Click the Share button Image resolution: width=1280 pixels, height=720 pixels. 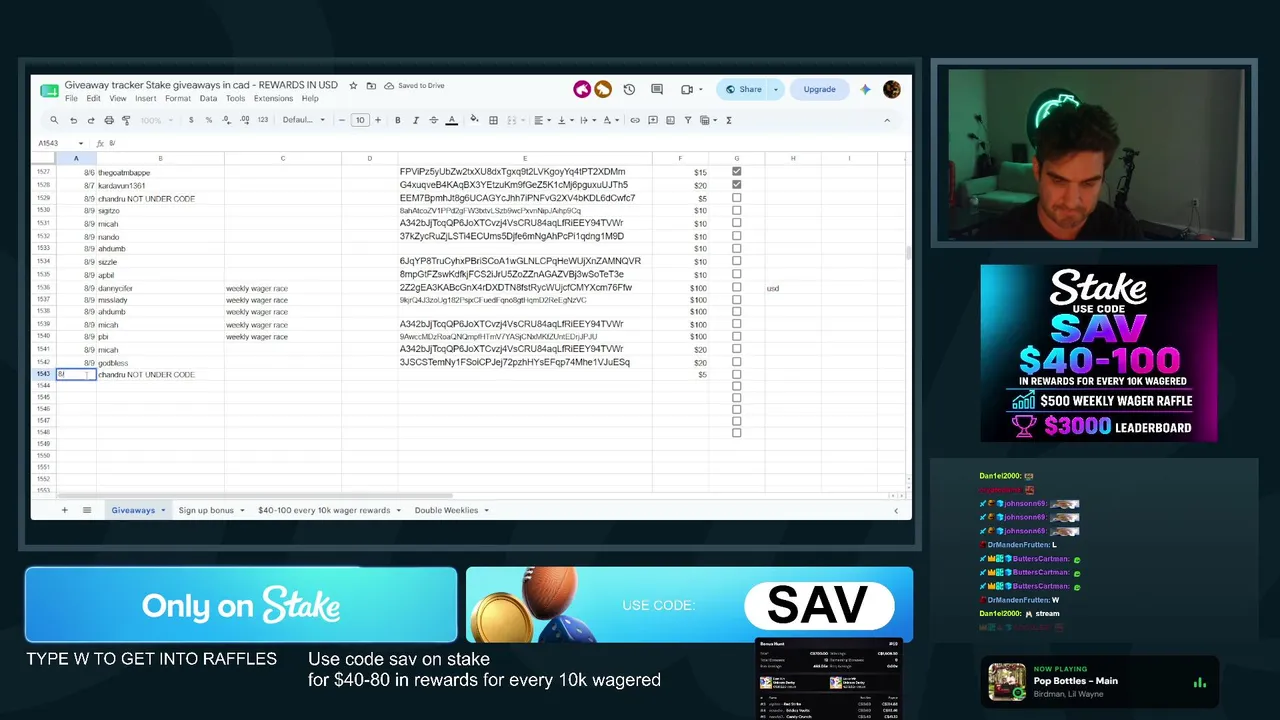(744, 89)
